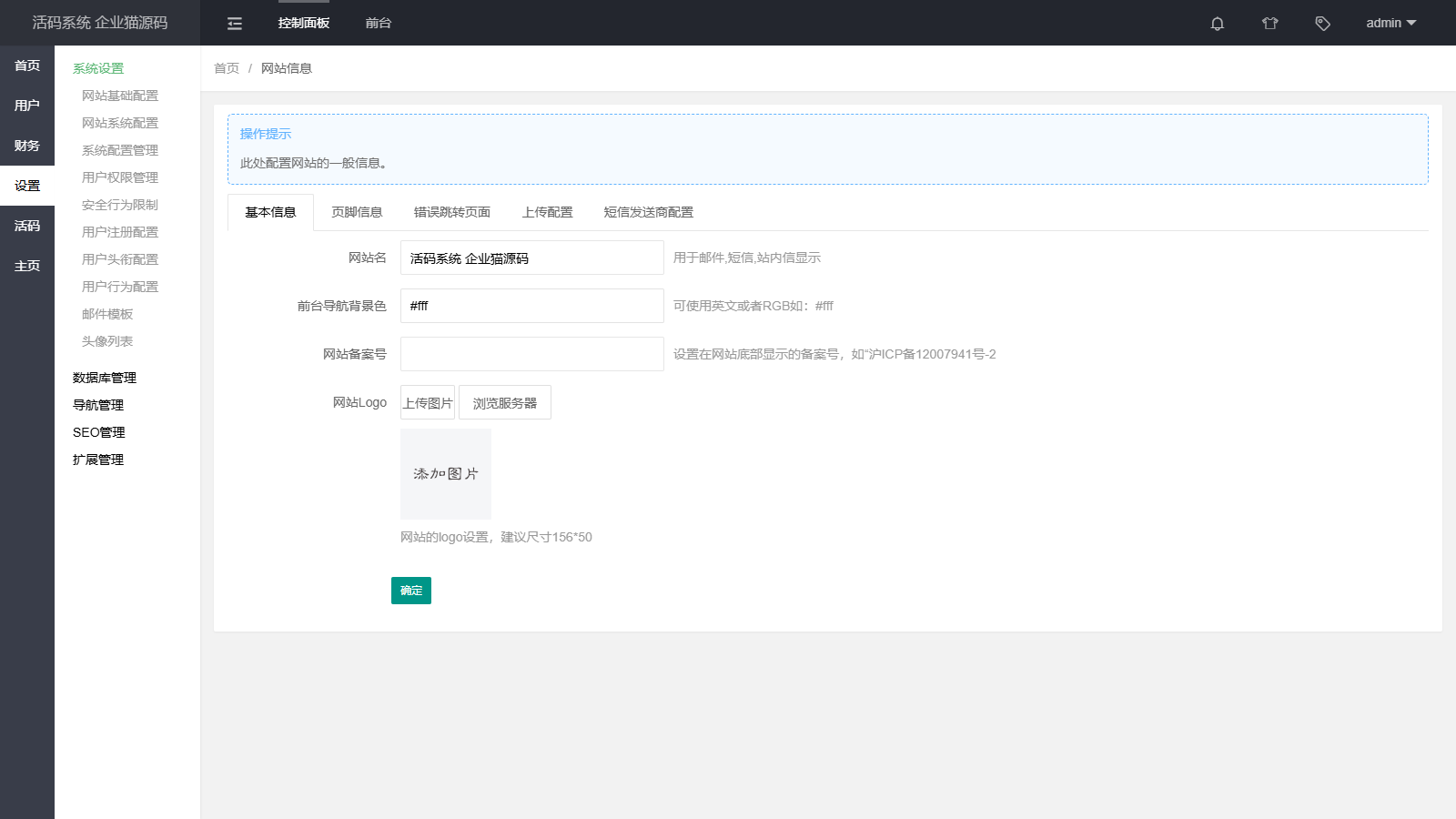Focus the 网站备案号 input field
This screenshot has height=819, width=1456.
pyautogui.click(x=532, y=354)
